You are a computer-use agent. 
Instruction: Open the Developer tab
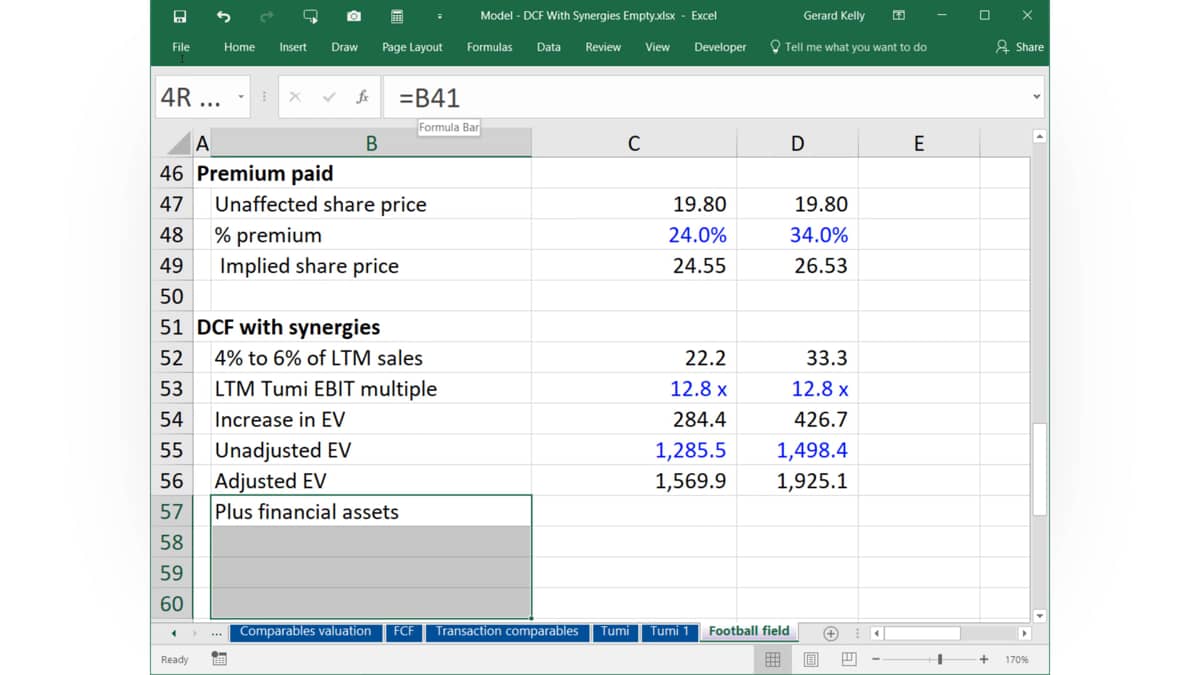pos(720,47)
